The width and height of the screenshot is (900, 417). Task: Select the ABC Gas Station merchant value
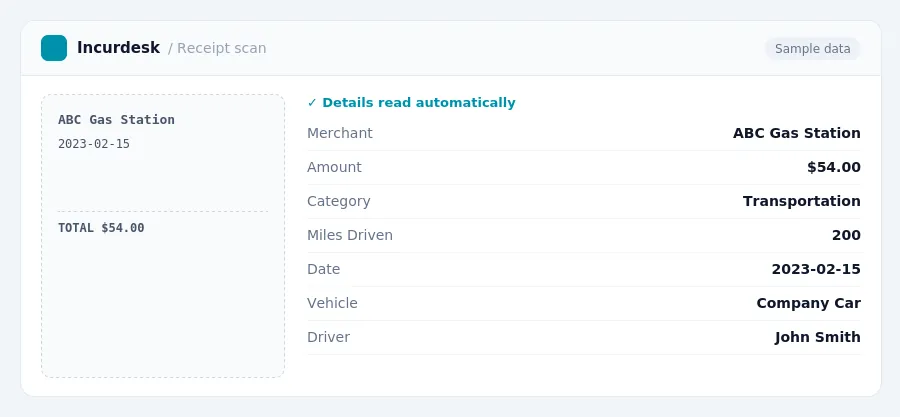point(797,133)
